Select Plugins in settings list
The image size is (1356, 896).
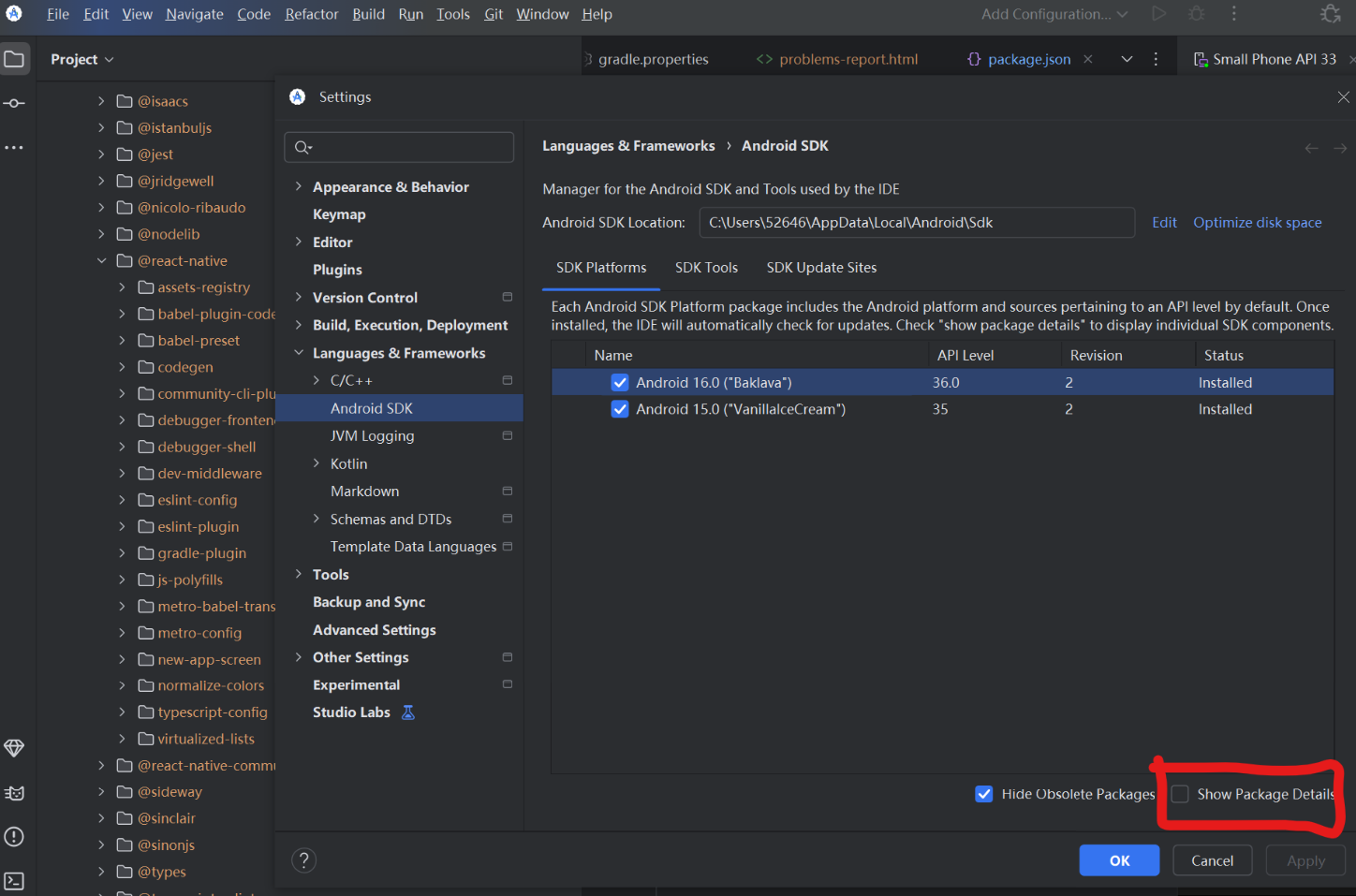337,270
